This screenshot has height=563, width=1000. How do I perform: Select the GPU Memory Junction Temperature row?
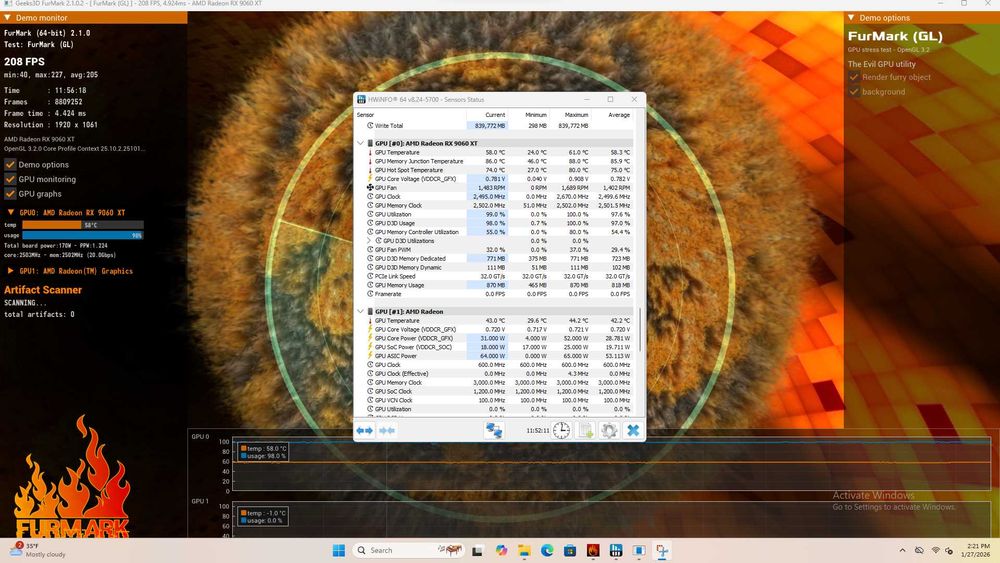tap(495, 161)
